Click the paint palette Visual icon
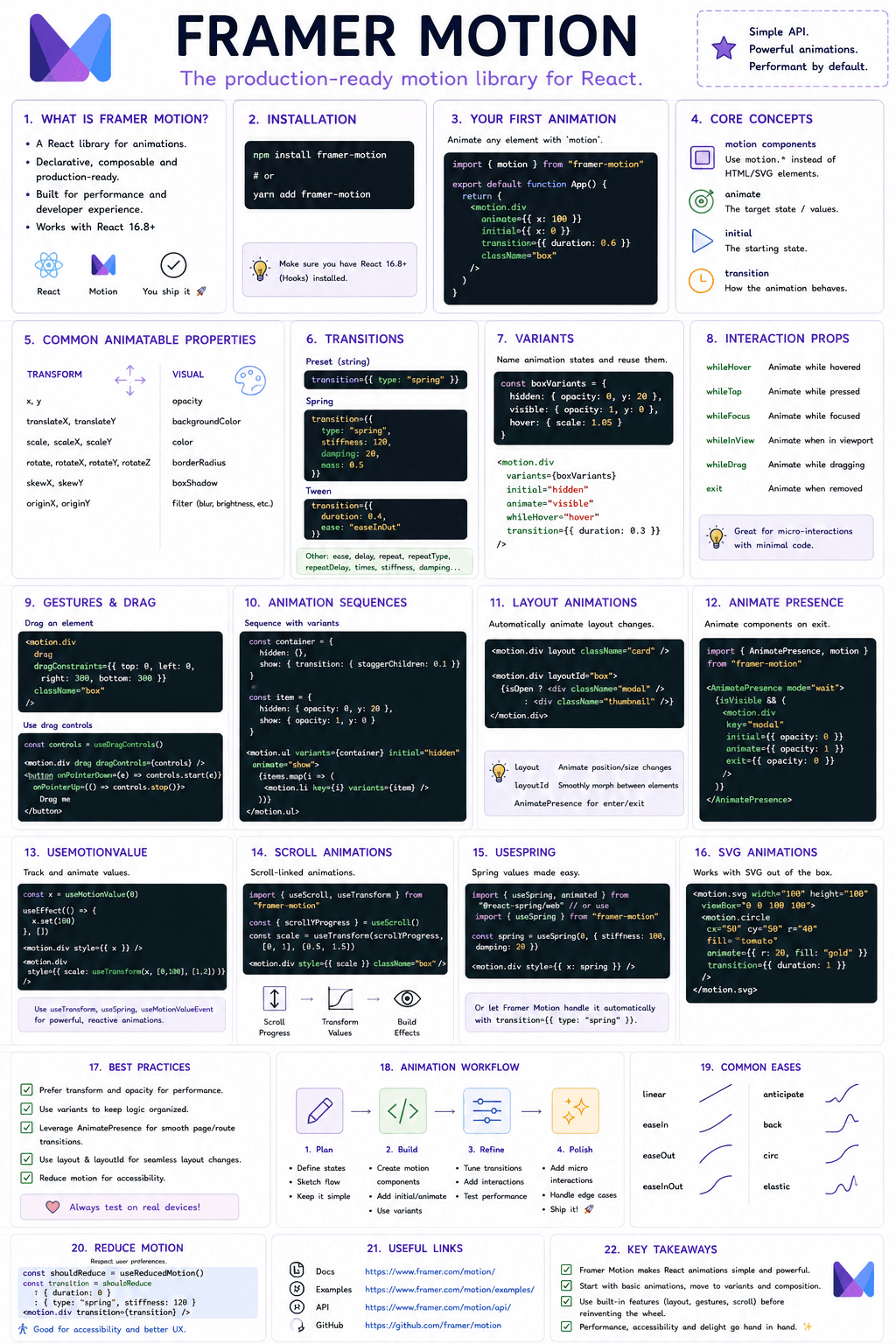 (250, 380)
